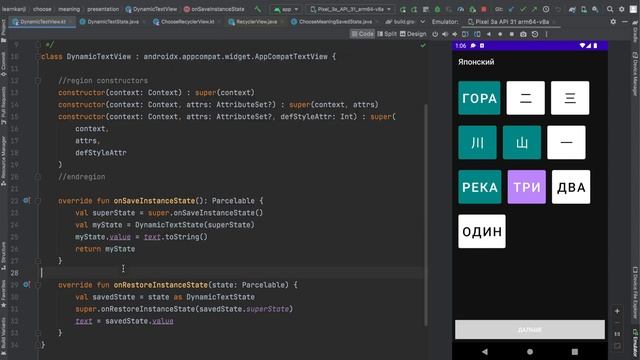Image resolution: width=640 pixels, height=360 pixels.
Task: Tap Android recents navigation button
Action: tap(575, 351)
